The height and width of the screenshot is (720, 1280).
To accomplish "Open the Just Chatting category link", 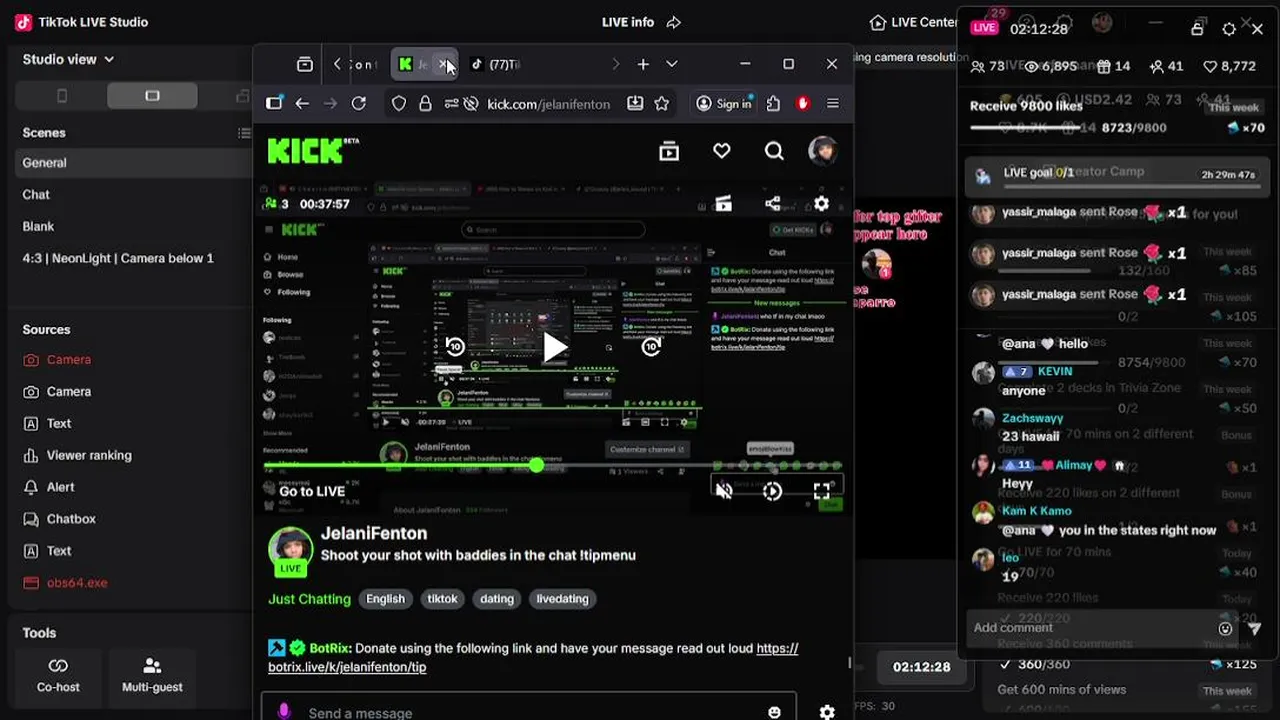I will pyautogui.click(x=309, y=599).
